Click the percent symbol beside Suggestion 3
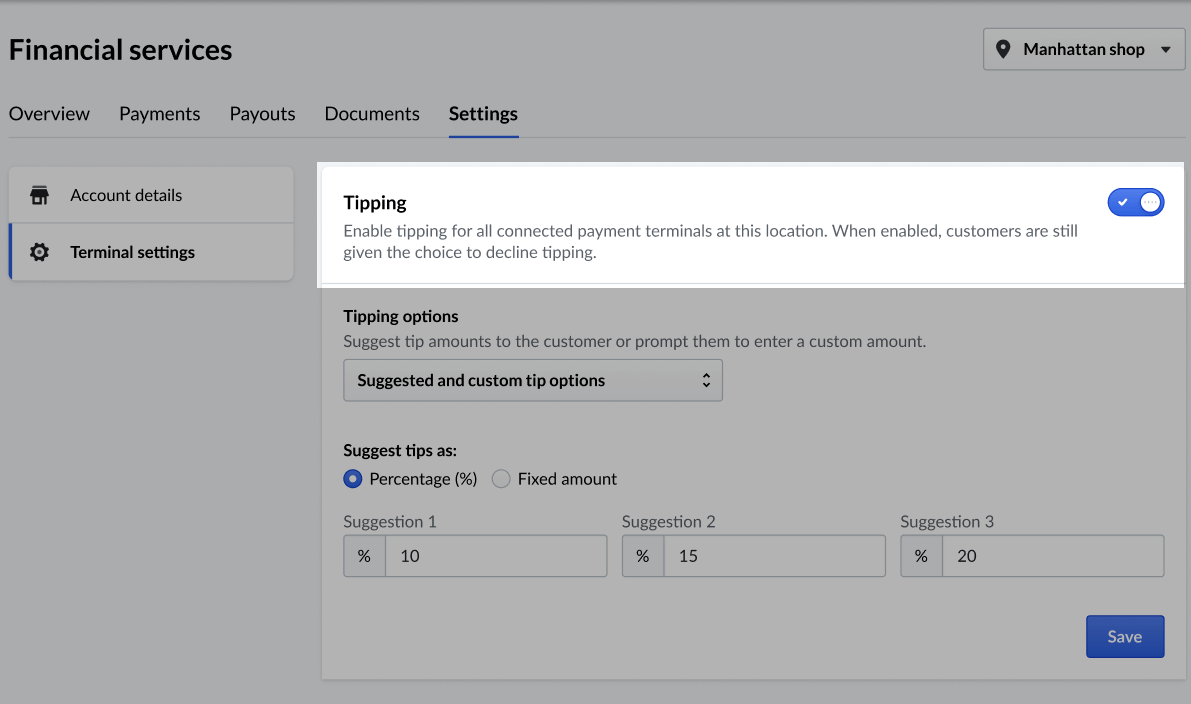Screen dimensions: 1191x704 [x=921, y=556]
